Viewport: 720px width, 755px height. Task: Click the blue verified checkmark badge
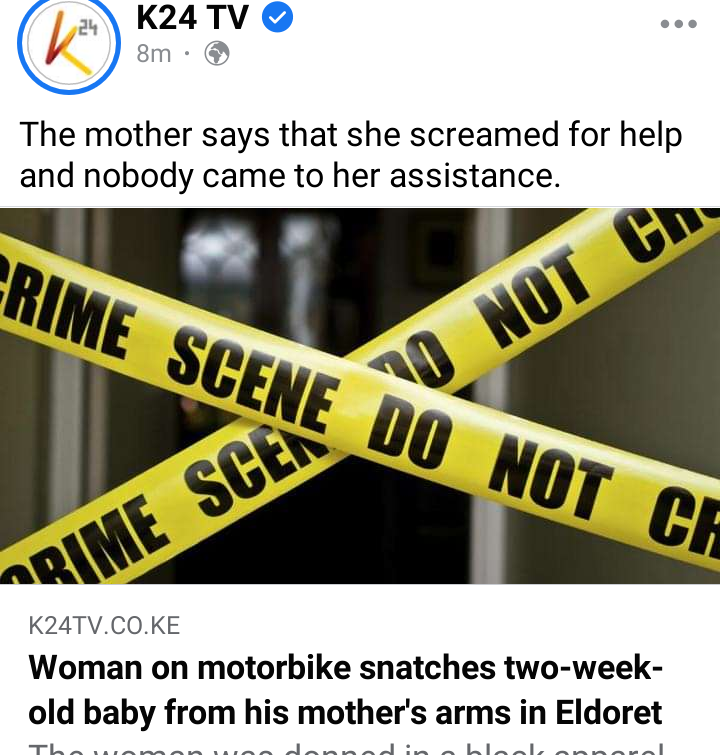pos(277,17)
